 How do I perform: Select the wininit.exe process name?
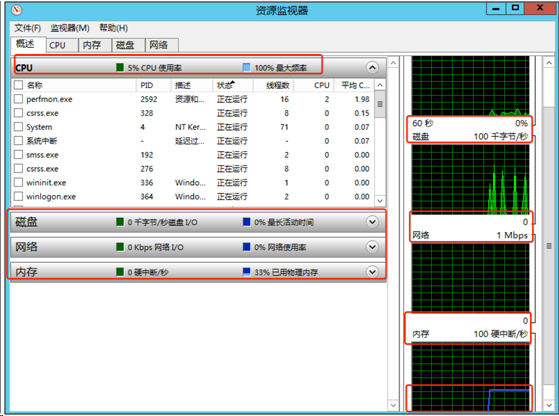46,183
